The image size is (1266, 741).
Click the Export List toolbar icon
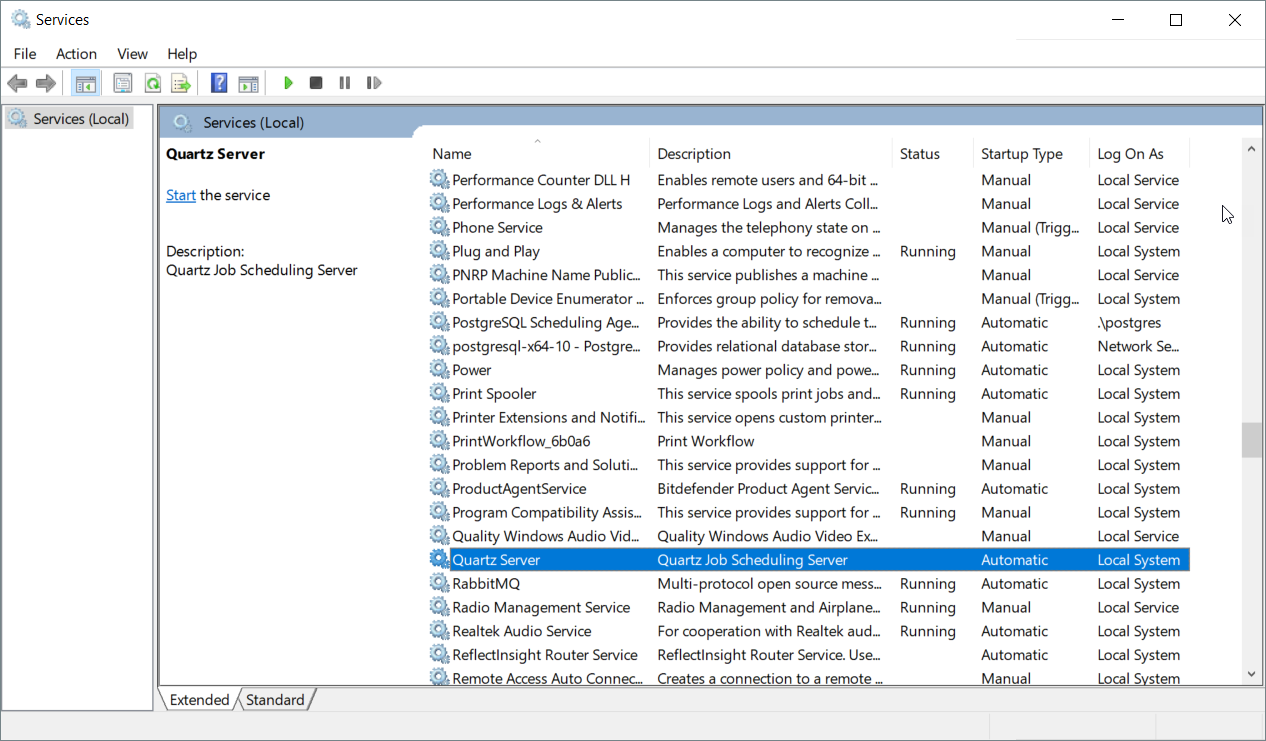180,83
